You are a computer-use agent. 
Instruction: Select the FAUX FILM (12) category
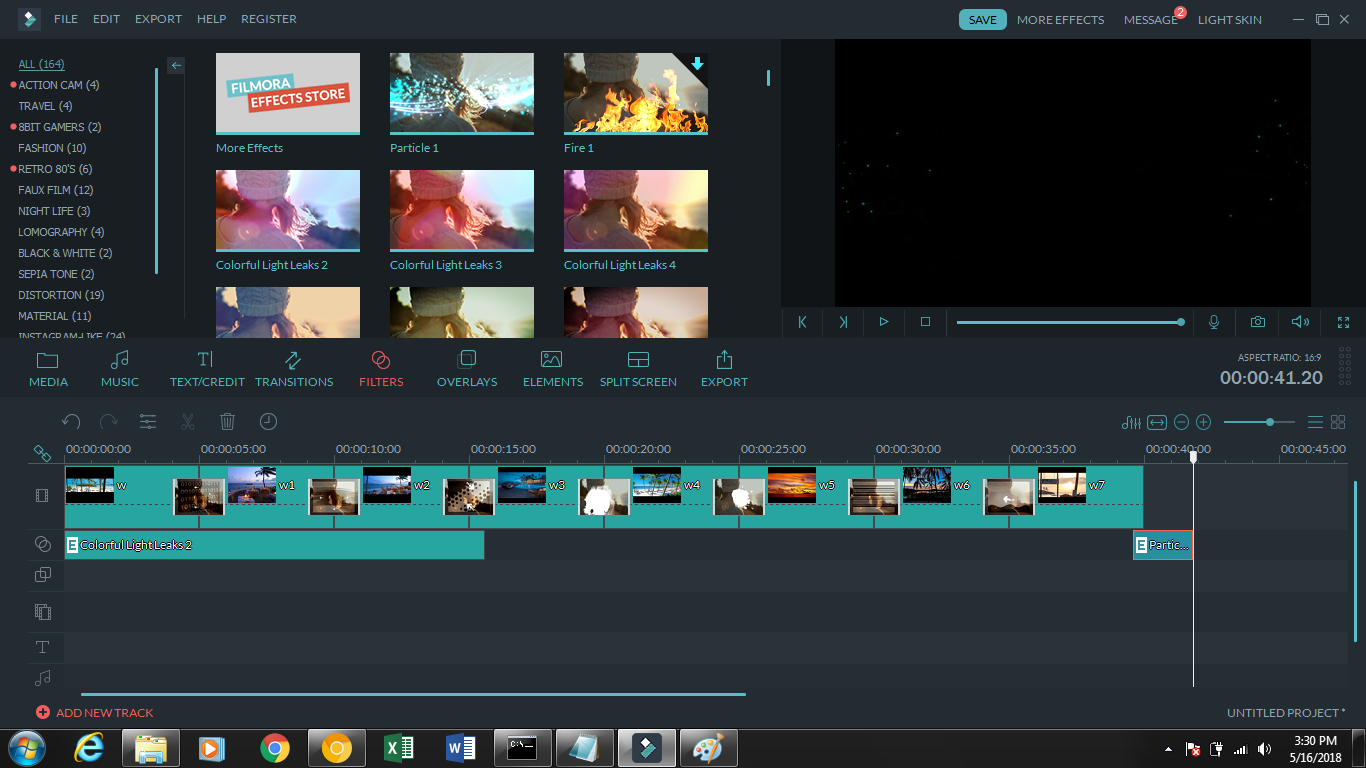(56, 190)
